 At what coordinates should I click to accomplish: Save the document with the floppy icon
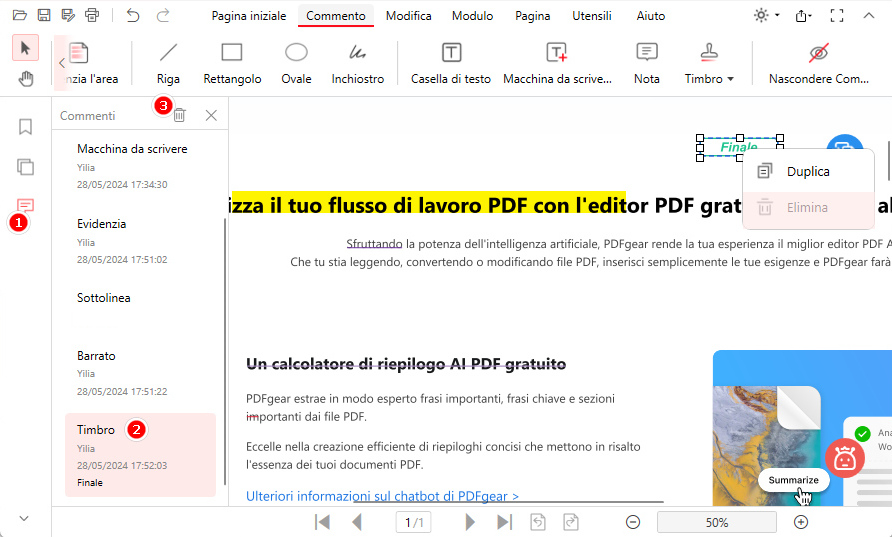point(44,15)
